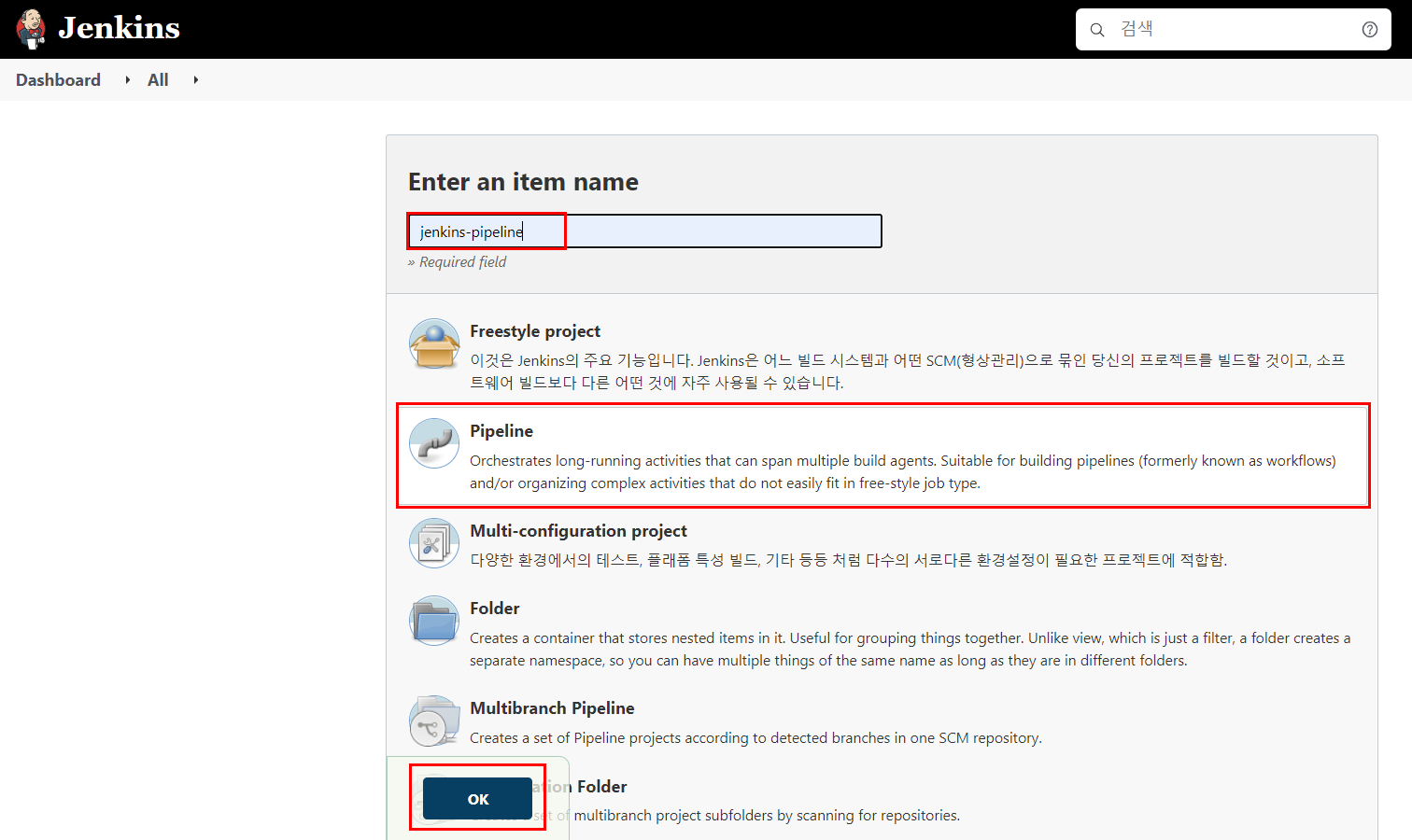This screenshot has height=840, width=1412.
Task: Click the 'Required field' hint text
Action: [x=457, y=262]
